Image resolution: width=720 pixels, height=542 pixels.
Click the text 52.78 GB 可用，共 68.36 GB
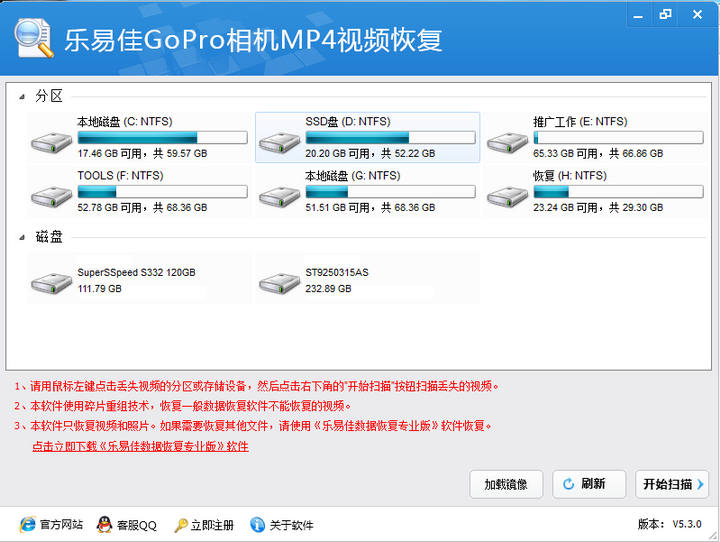(x=142, y=208)
